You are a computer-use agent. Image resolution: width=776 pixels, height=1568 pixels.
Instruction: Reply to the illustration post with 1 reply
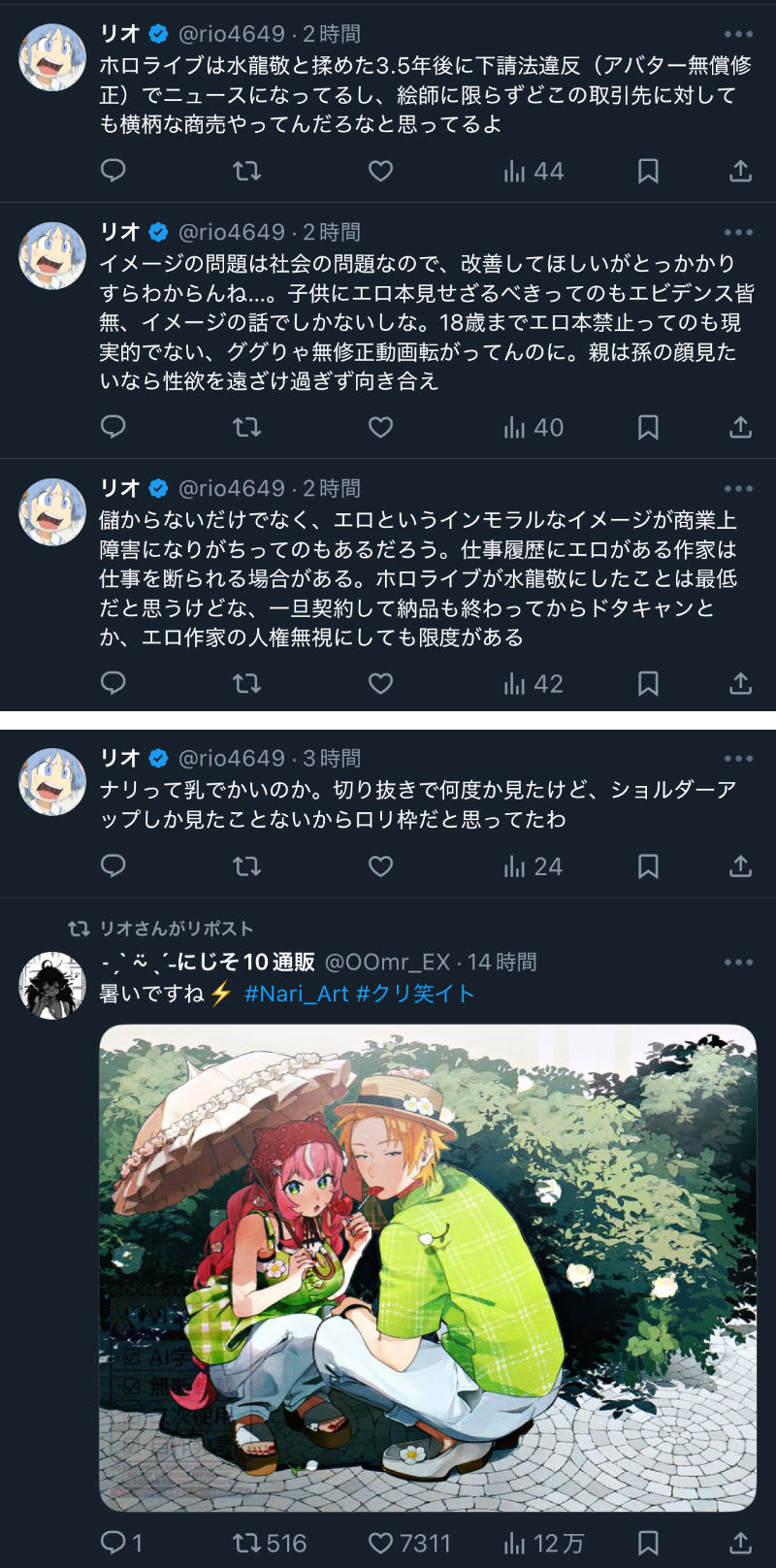pyautogui.click(x=121, y=1543)
